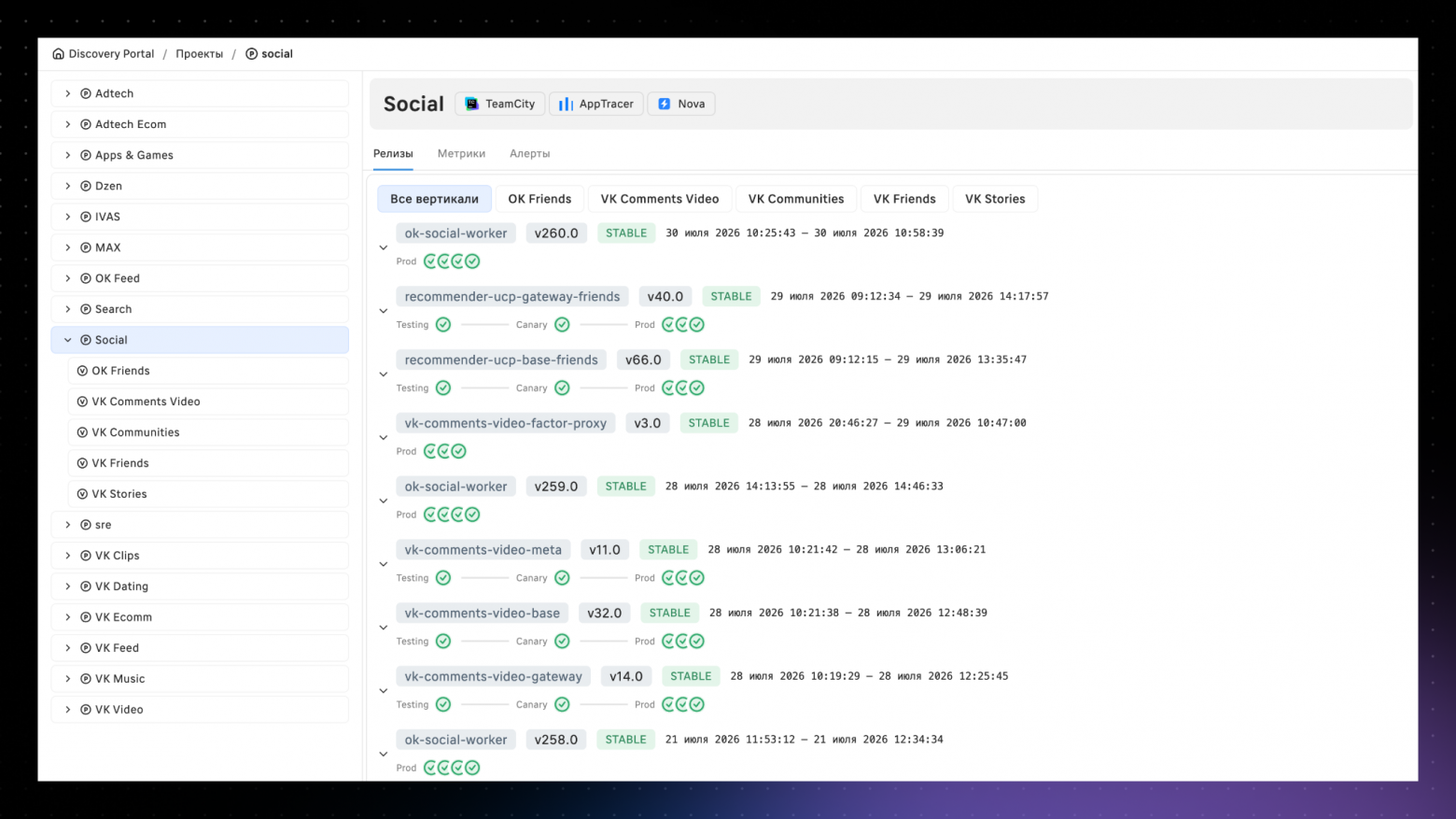Expand the vk-comments-video-factor-proxy release details

tap(384, 437)
